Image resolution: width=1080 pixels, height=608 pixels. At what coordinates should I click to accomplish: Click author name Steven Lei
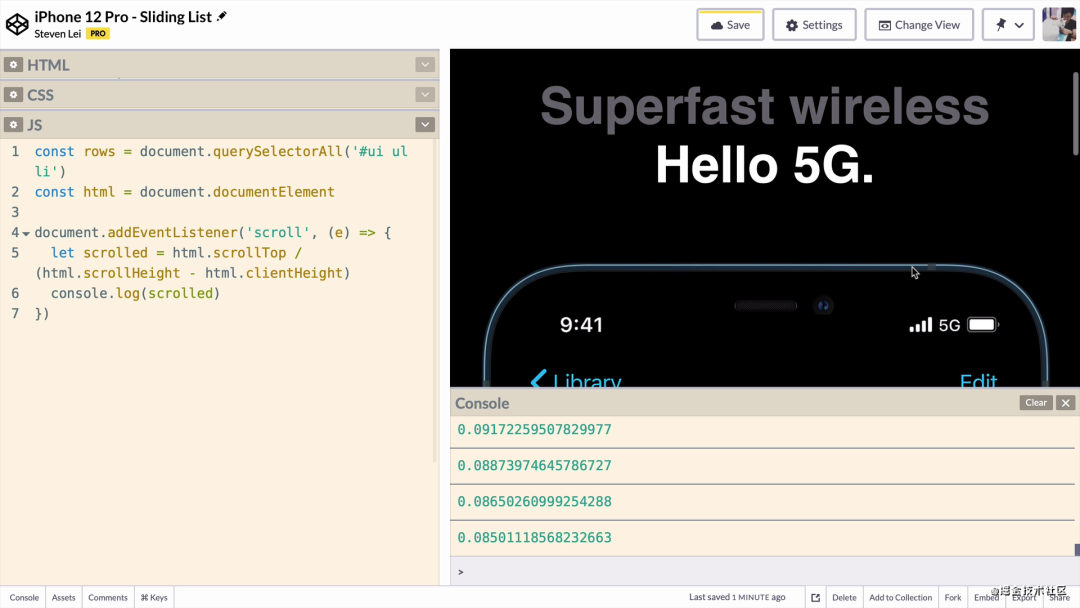coord(57,34)
